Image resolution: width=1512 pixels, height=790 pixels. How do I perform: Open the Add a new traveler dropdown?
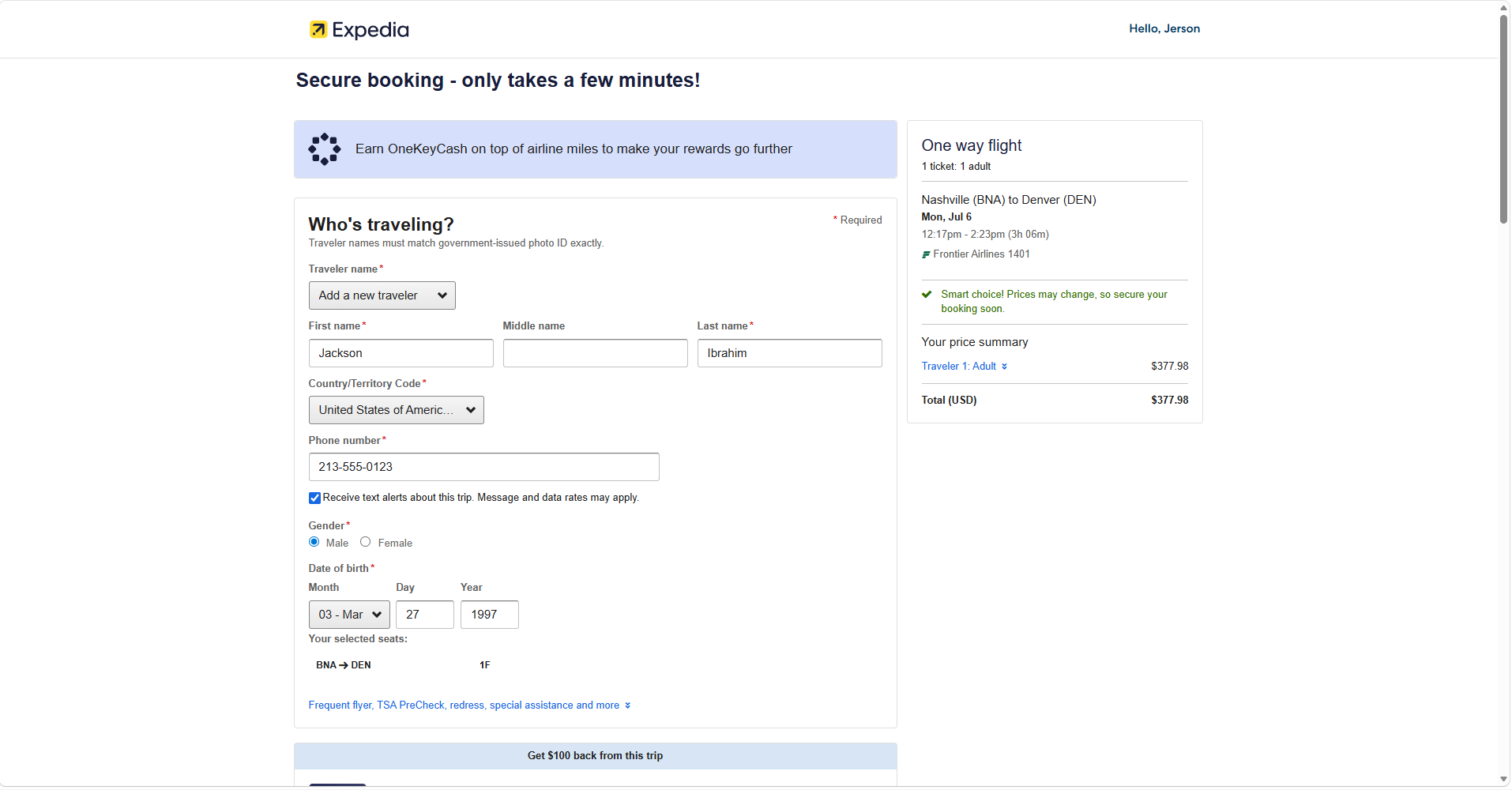(382, 295)
